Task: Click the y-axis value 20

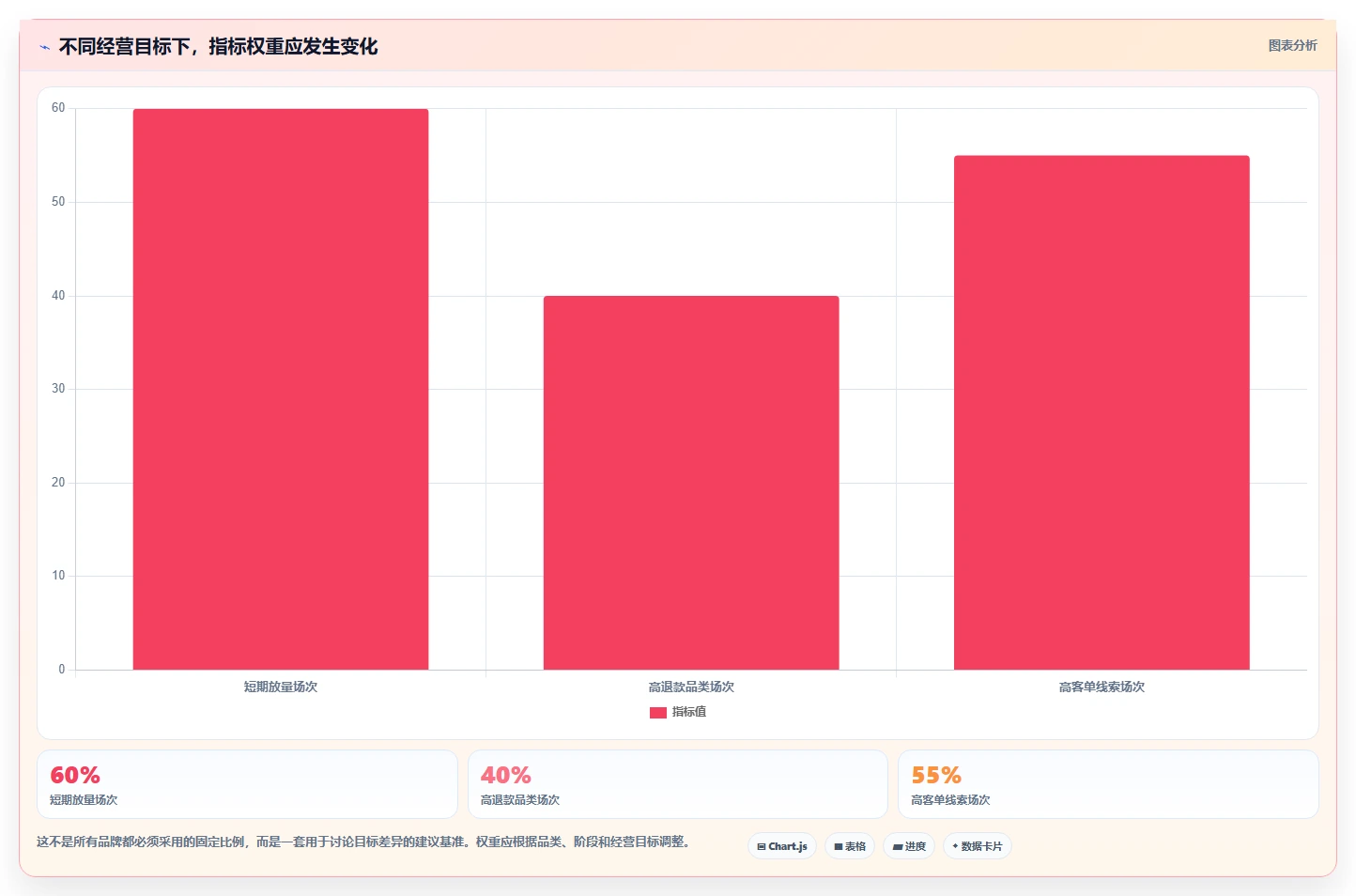Action: click(x=58, y=483)
